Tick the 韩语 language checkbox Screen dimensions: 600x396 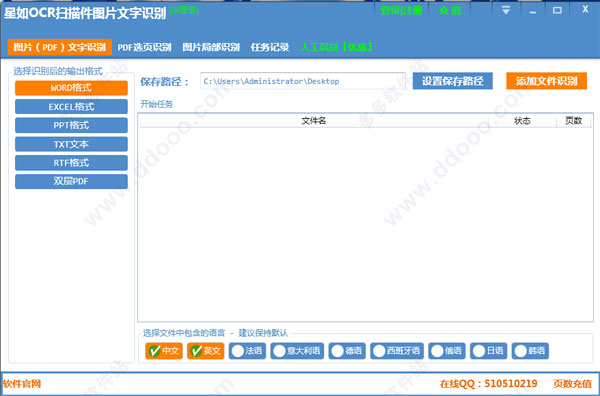click(530, 351)
